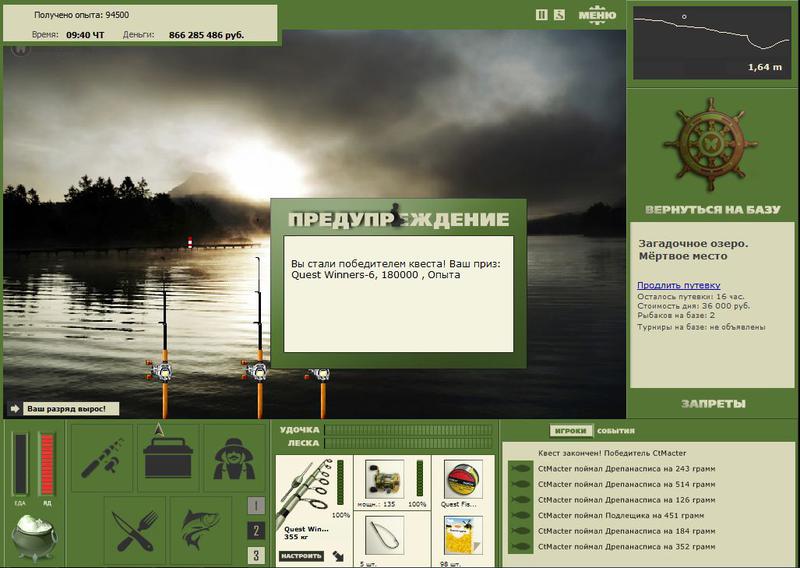
Task: Click the arrow icon beside rank notification
Action: pos(15,409)
